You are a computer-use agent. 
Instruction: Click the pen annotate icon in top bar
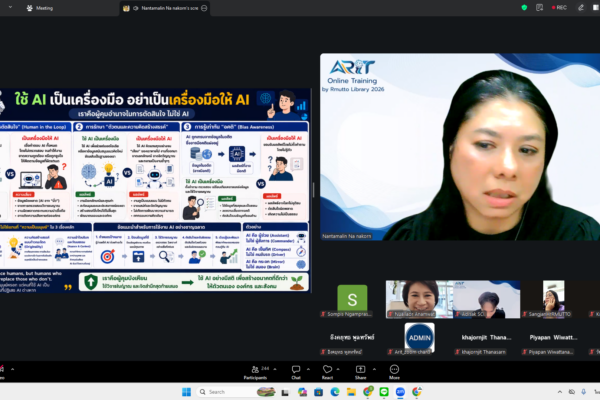(581, 7)
